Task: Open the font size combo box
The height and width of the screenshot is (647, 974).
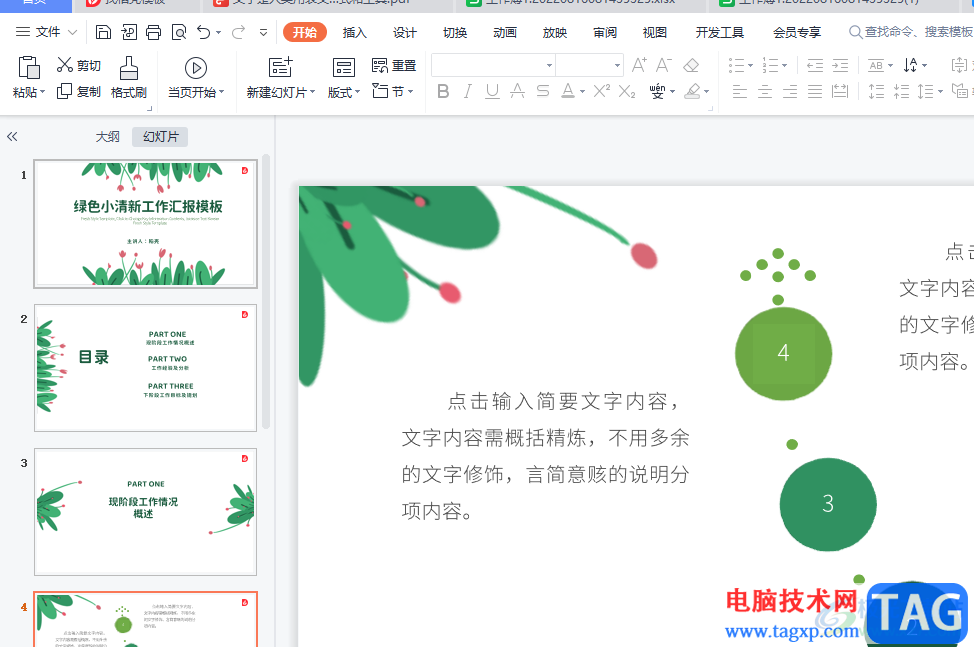Action: 589,65
